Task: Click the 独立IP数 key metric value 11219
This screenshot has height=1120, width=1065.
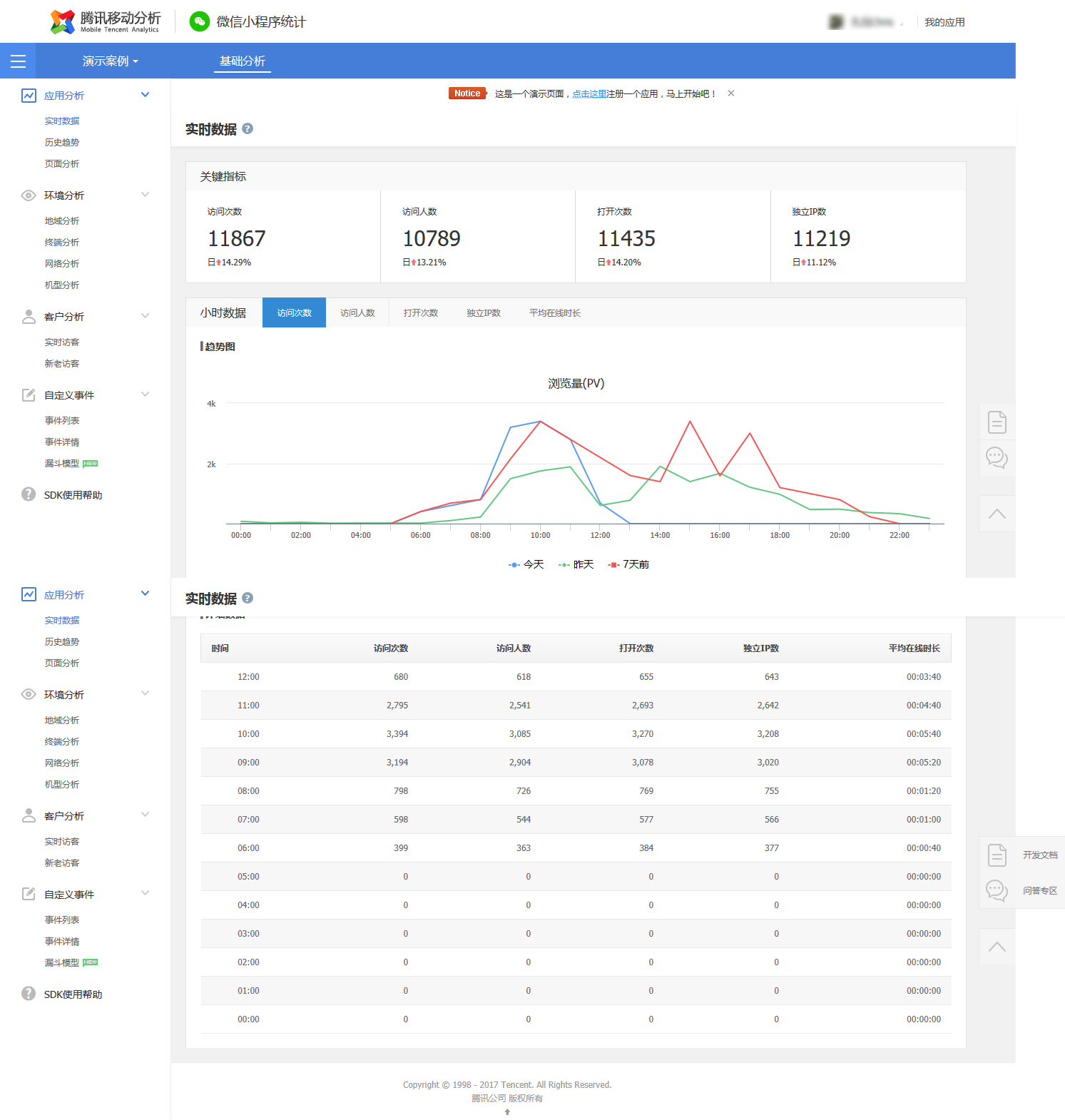Action: pyautogui.click(x=822, y=238)
